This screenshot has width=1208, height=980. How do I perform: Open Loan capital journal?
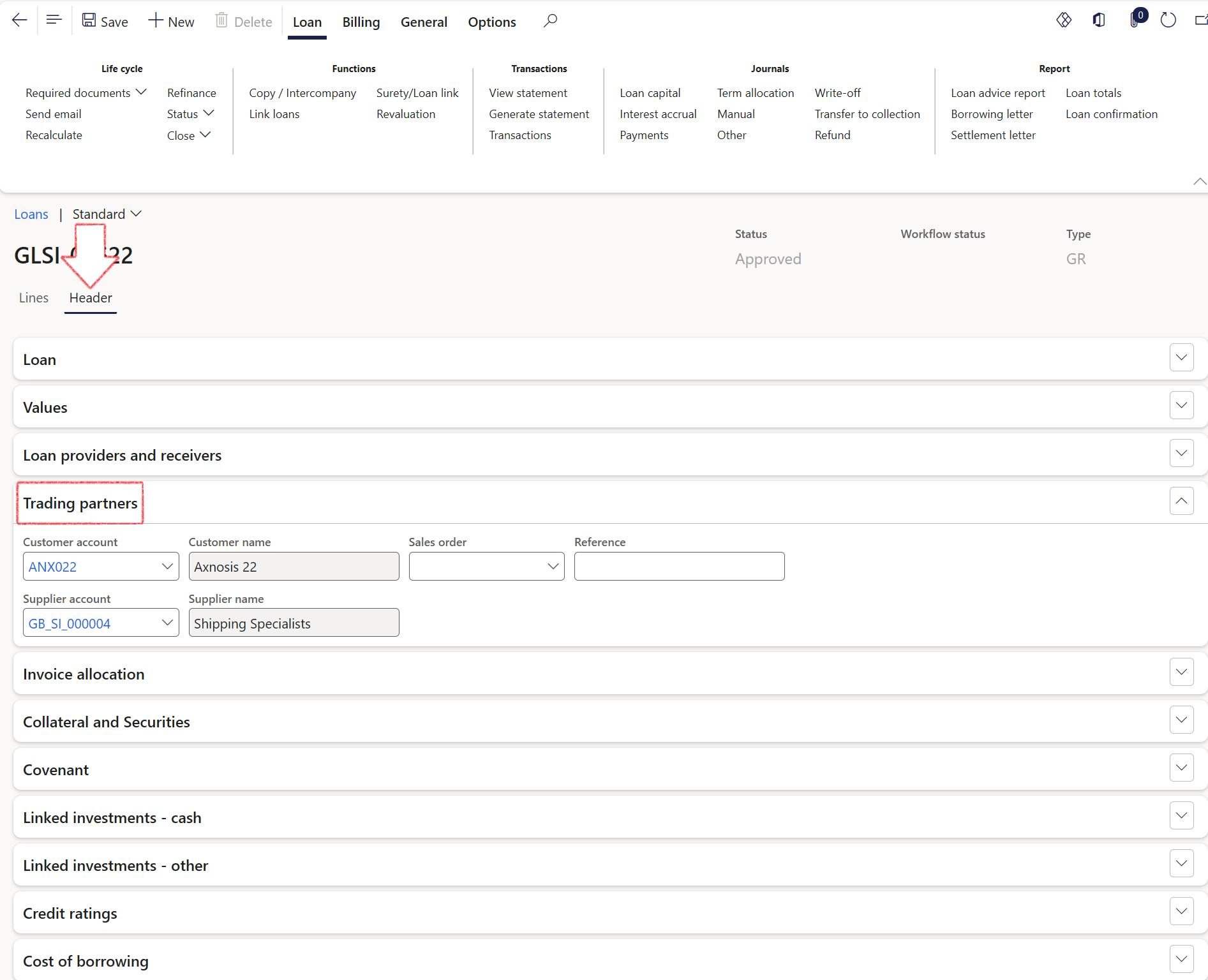pyautogui.click(x=650, y=93)
